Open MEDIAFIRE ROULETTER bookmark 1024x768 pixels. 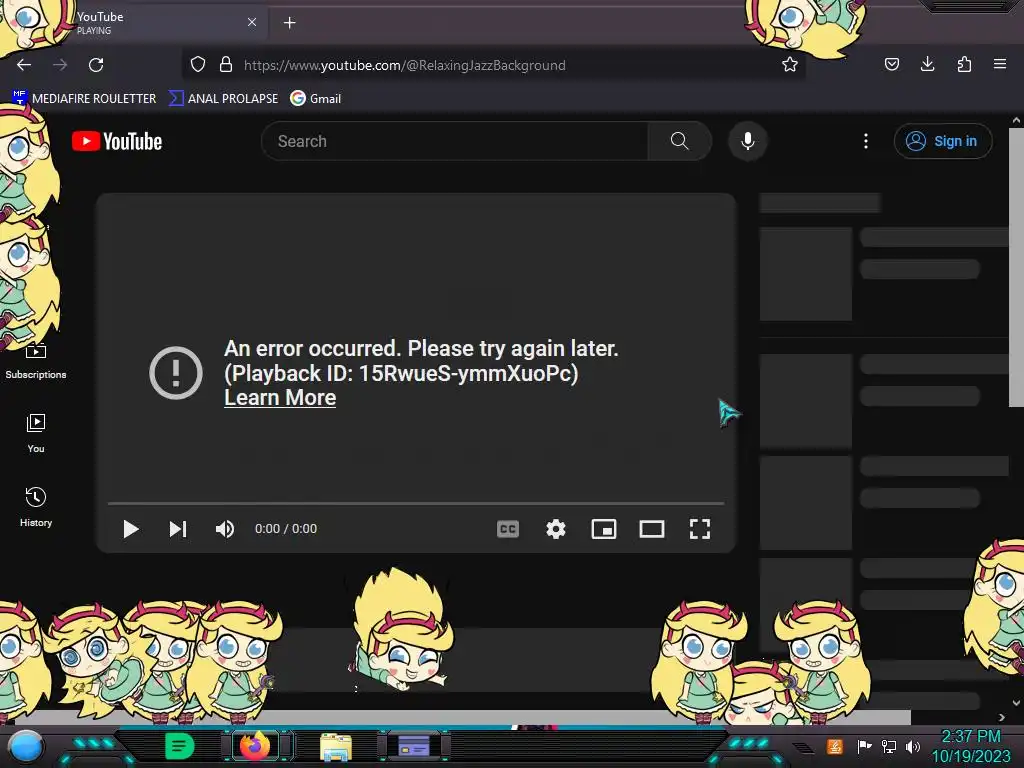pos(84,99)
